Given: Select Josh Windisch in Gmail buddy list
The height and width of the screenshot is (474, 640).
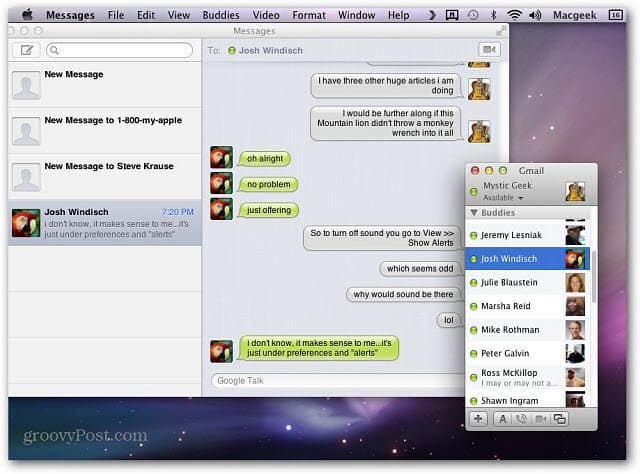Looking at the screenshot, I should 527,259.
